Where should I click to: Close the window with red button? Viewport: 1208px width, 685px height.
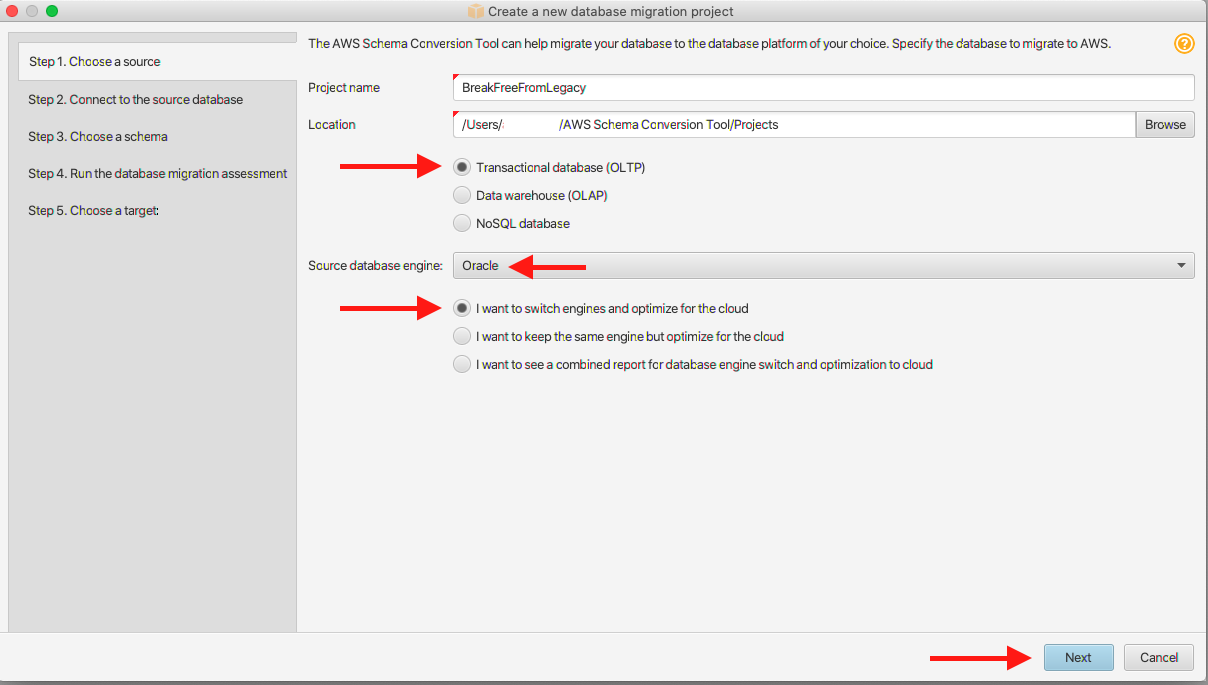(x=13, y=11)
